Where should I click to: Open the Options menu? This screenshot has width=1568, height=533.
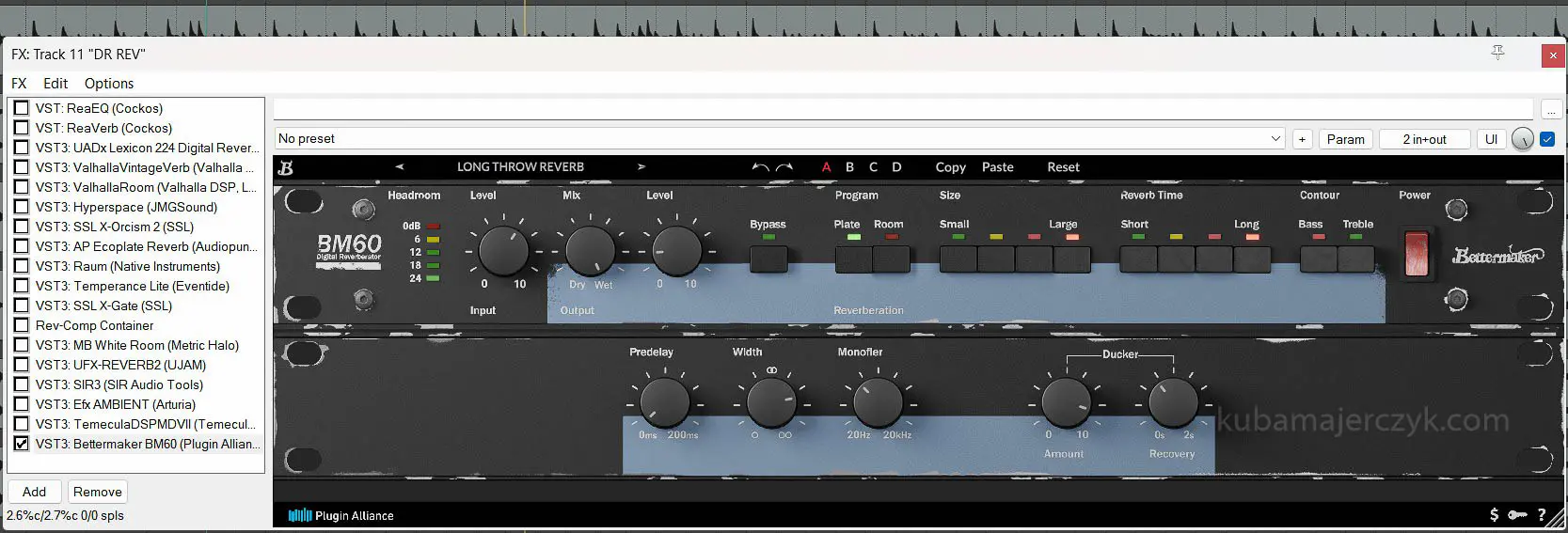(109, 84)
